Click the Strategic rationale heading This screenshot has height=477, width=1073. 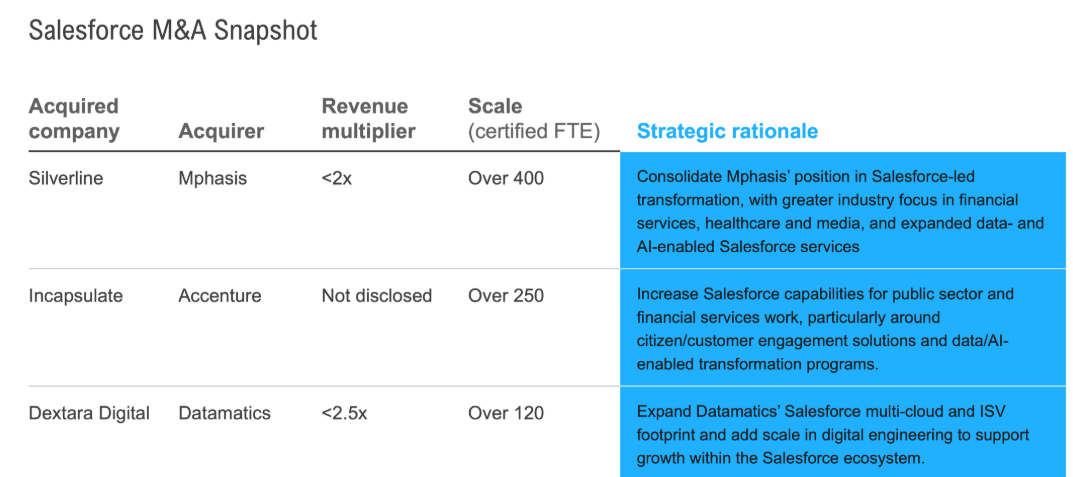point(727,131)
